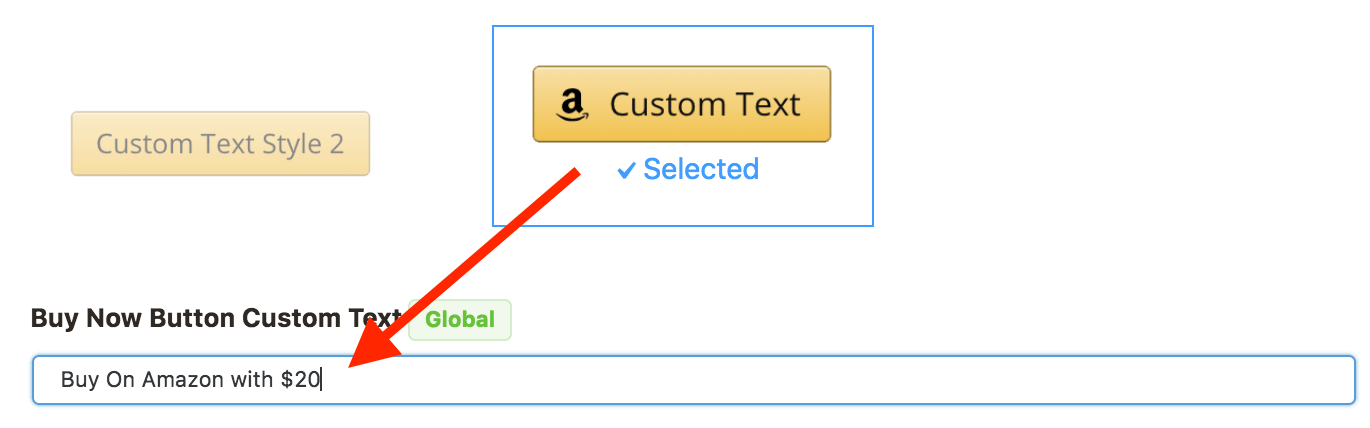The width and height of the screenshot is (1370, 428).
Task: Click the blue checkmark beside Selected
Action: [x=626, y=171]
